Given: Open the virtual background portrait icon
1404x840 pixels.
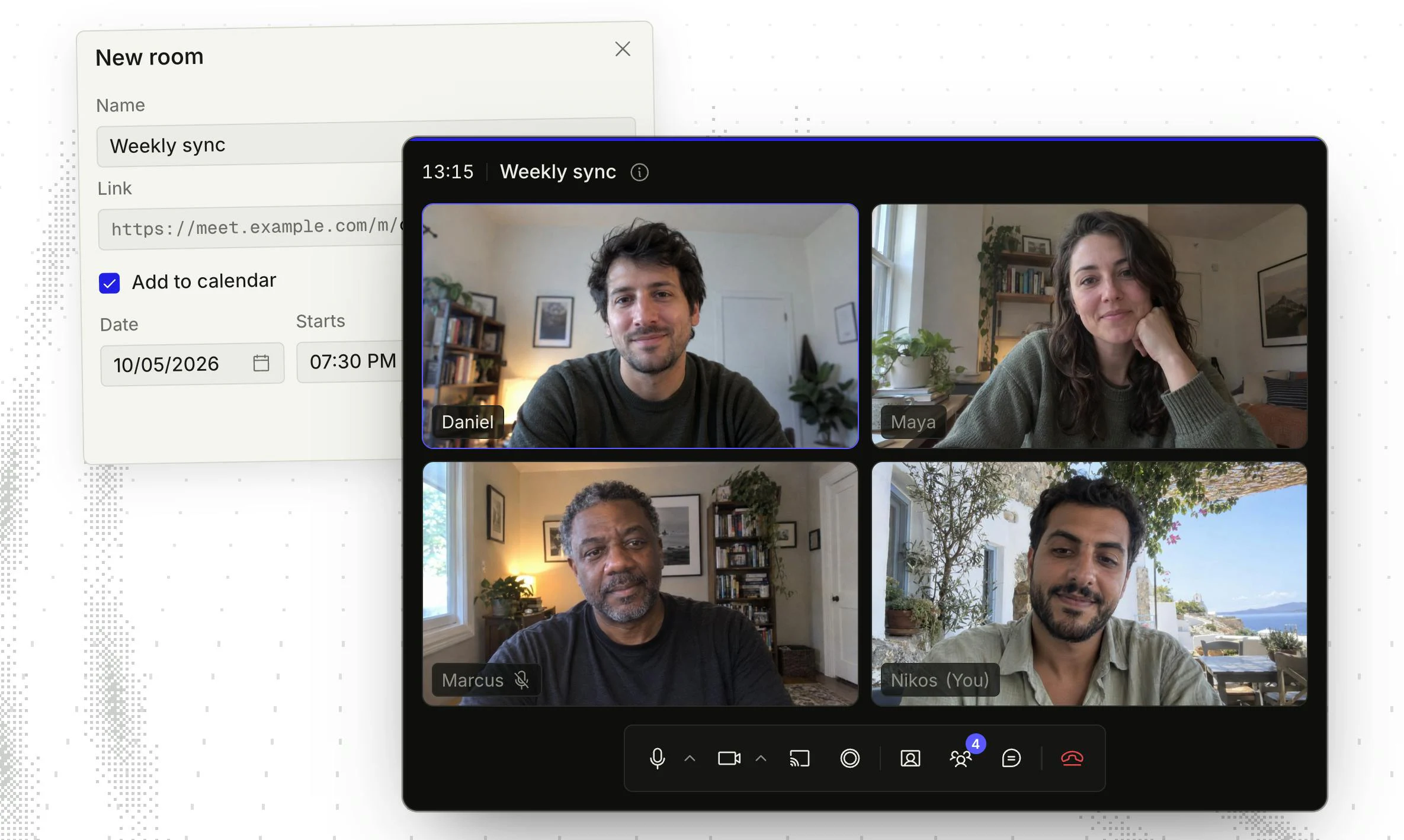Looking at the screenshot, I should (x=911, y=758).
